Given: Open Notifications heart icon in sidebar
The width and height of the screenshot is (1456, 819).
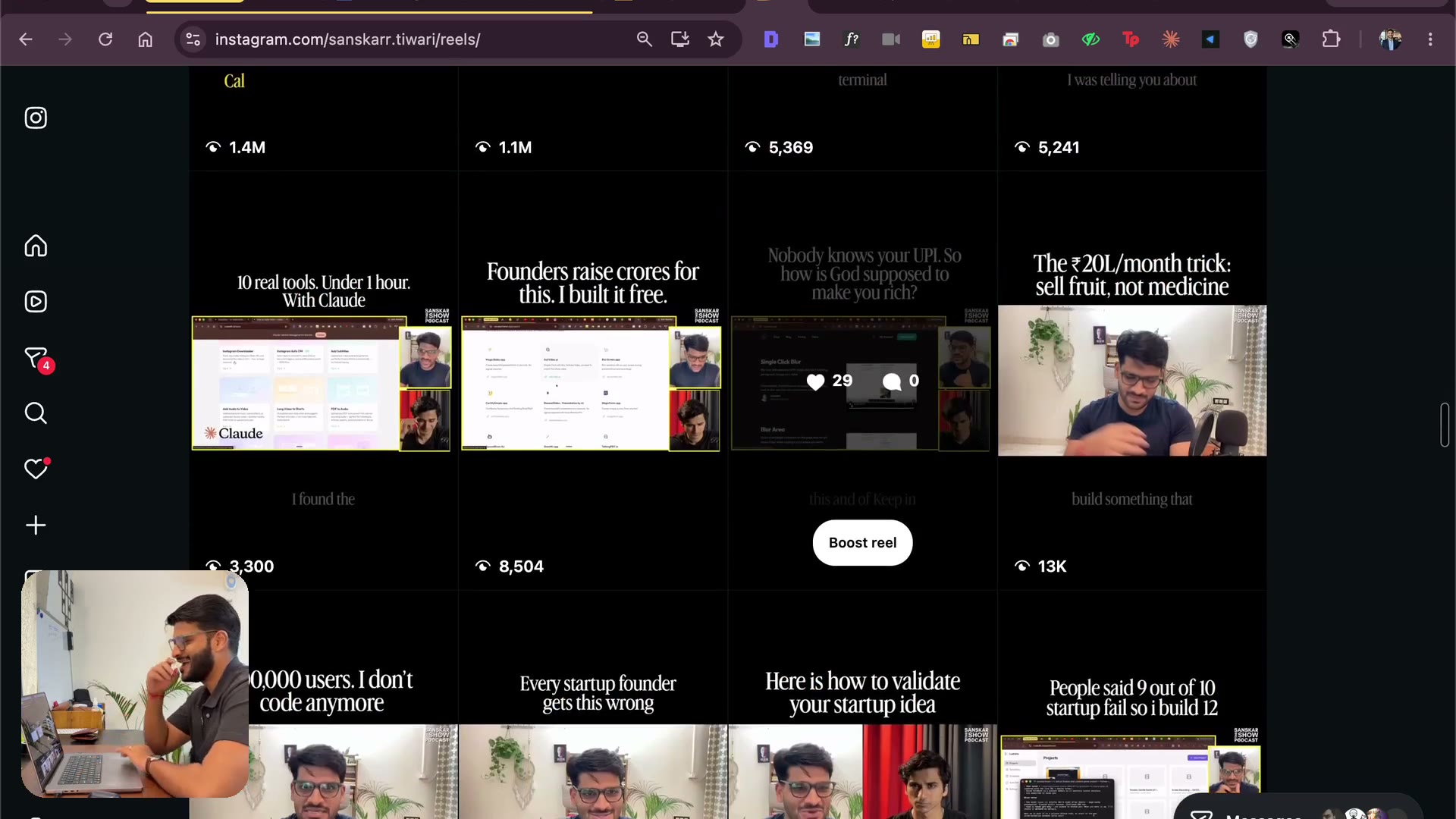Looking at the screenshot, I should 36,469.
